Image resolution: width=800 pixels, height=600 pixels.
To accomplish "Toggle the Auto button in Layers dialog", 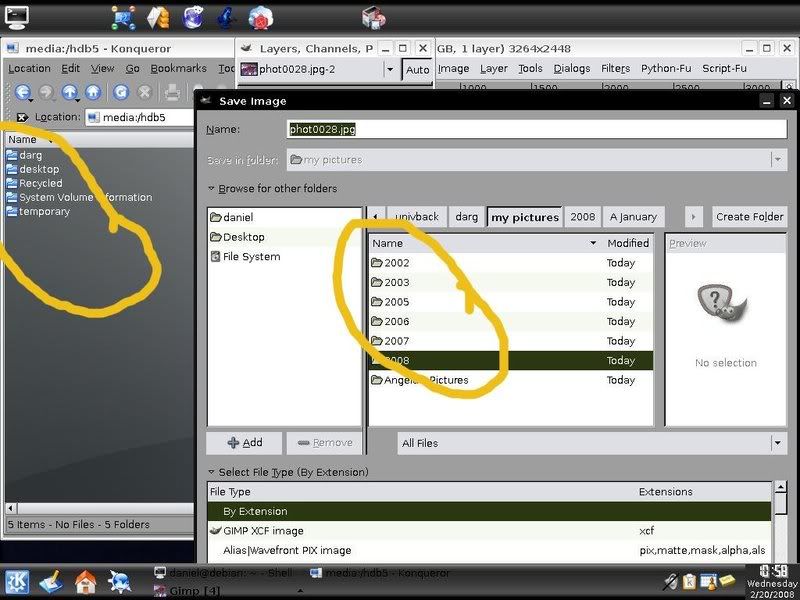I will coord(417,70).
